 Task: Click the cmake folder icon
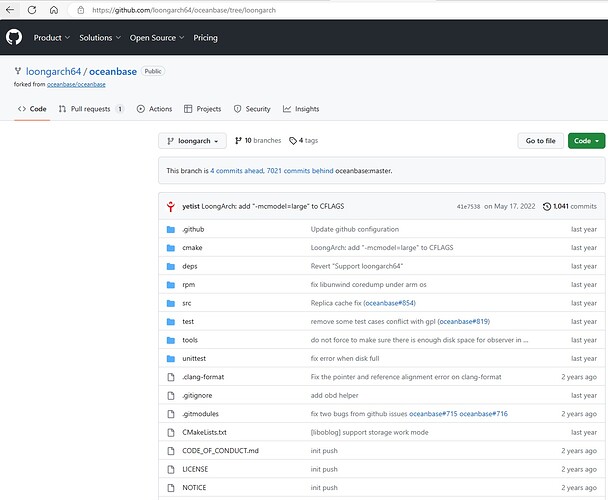(171, 248)
